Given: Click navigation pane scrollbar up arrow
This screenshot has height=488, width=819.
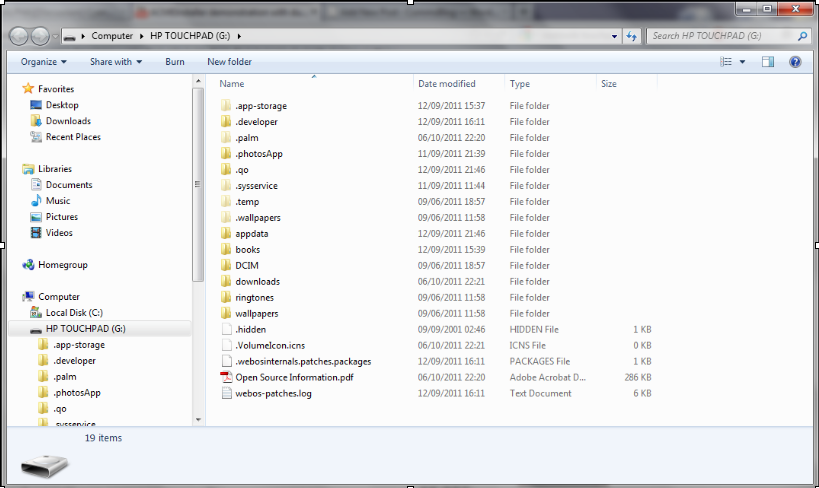Looking at the screenshot, I should tap(198, 81).
